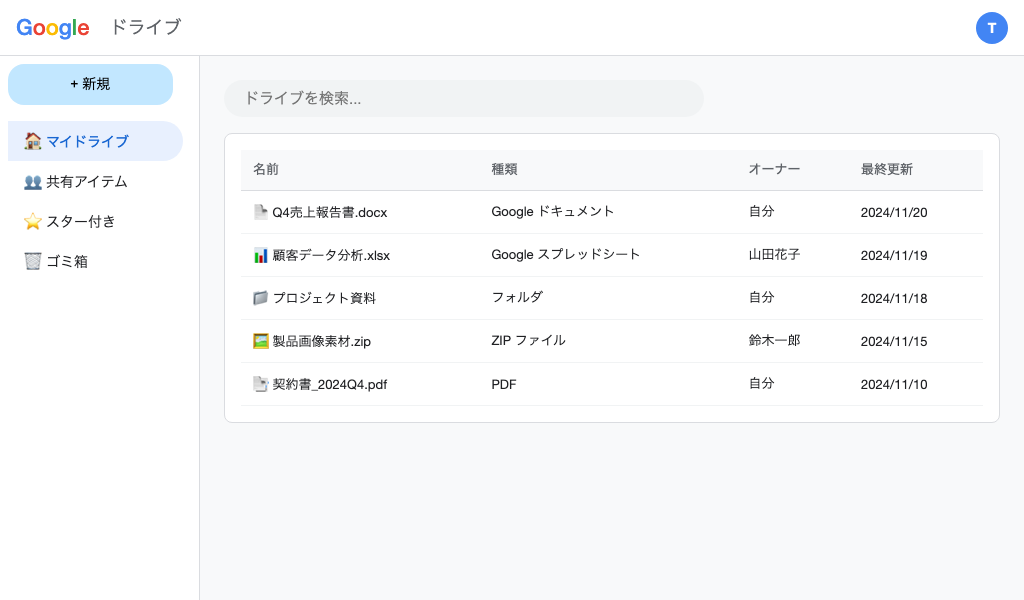Click the chart icon beside 顧客データ分析.xlsx
Image resolution: width=1024 pixels, height=600 pixels.
(258, 255)
